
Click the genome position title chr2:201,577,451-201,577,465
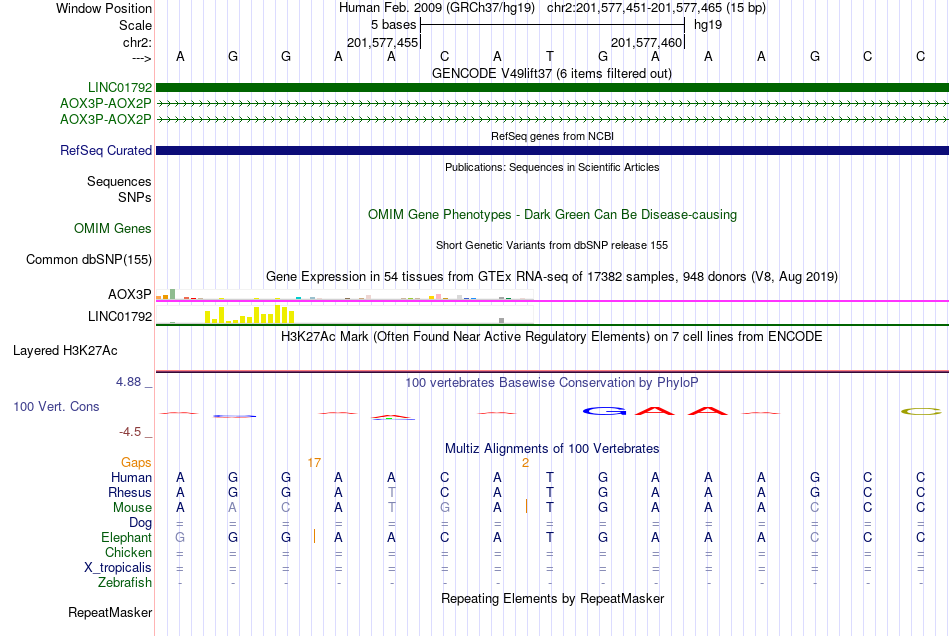(656, 8)
